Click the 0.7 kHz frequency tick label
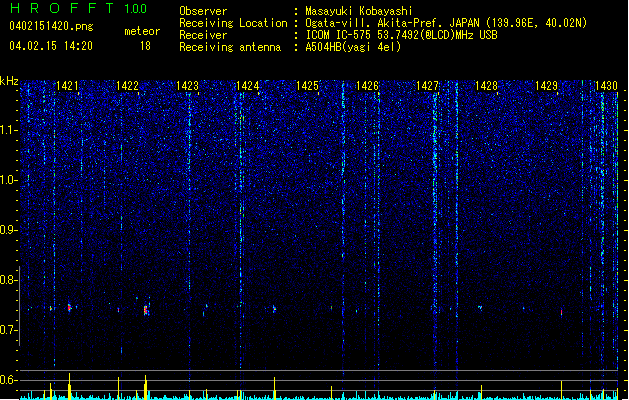The height and width of the screenshot is (400, 629). (9, 330)
